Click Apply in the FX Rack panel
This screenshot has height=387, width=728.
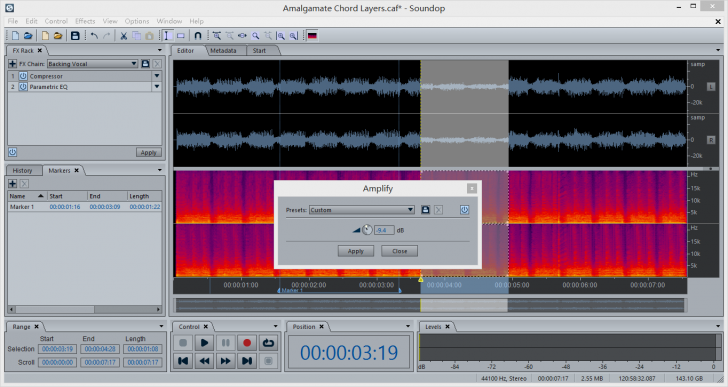pyautogui.click(x=149, y=152)
